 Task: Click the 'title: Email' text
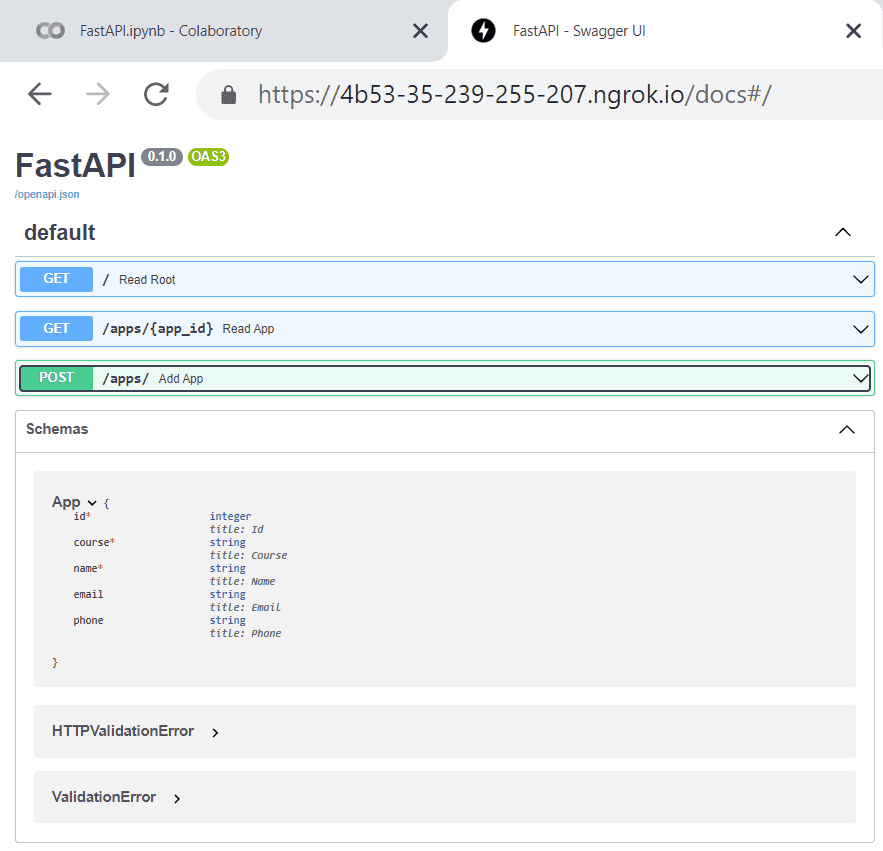point(245,607)
